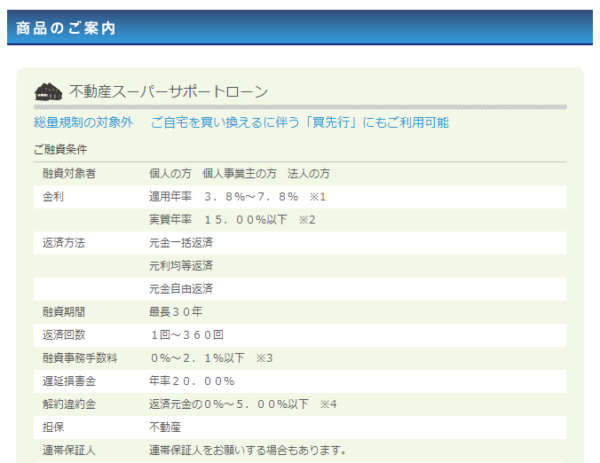600x463 pixels.
Task: Select the '元利均等返済' entry
Action: [x=181, y=266]
